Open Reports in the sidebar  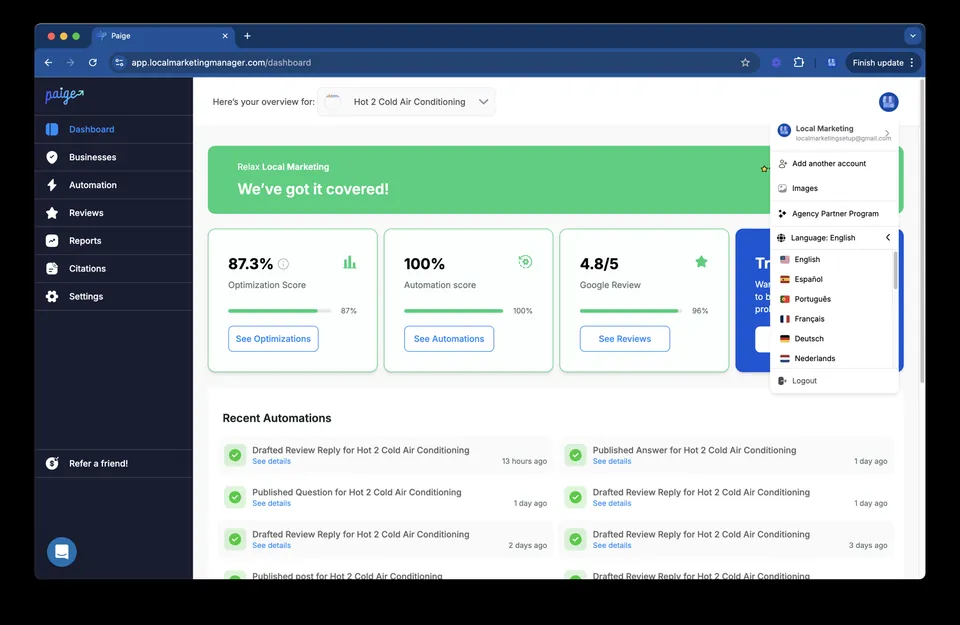tap(114, 241)
